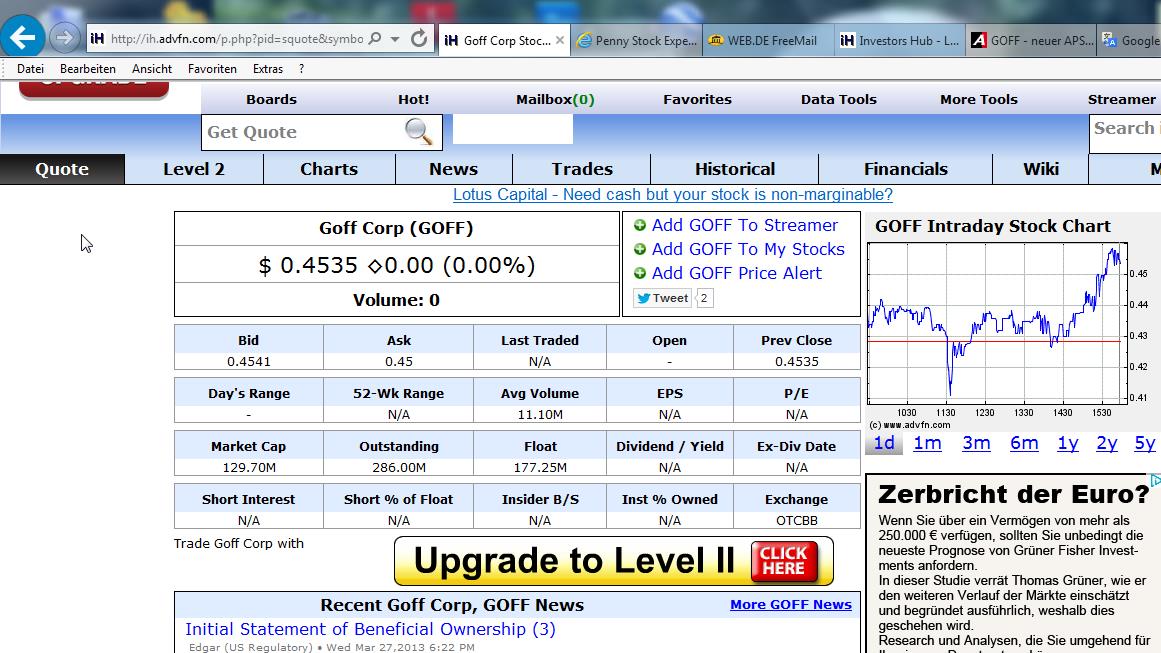
Task: Click the tweet count bubble showing 2
Action: (x=704, y=298)
